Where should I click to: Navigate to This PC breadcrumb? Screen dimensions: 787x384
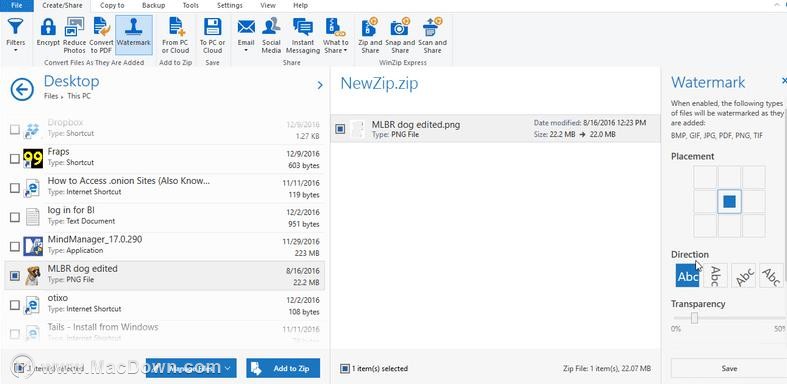79,96
